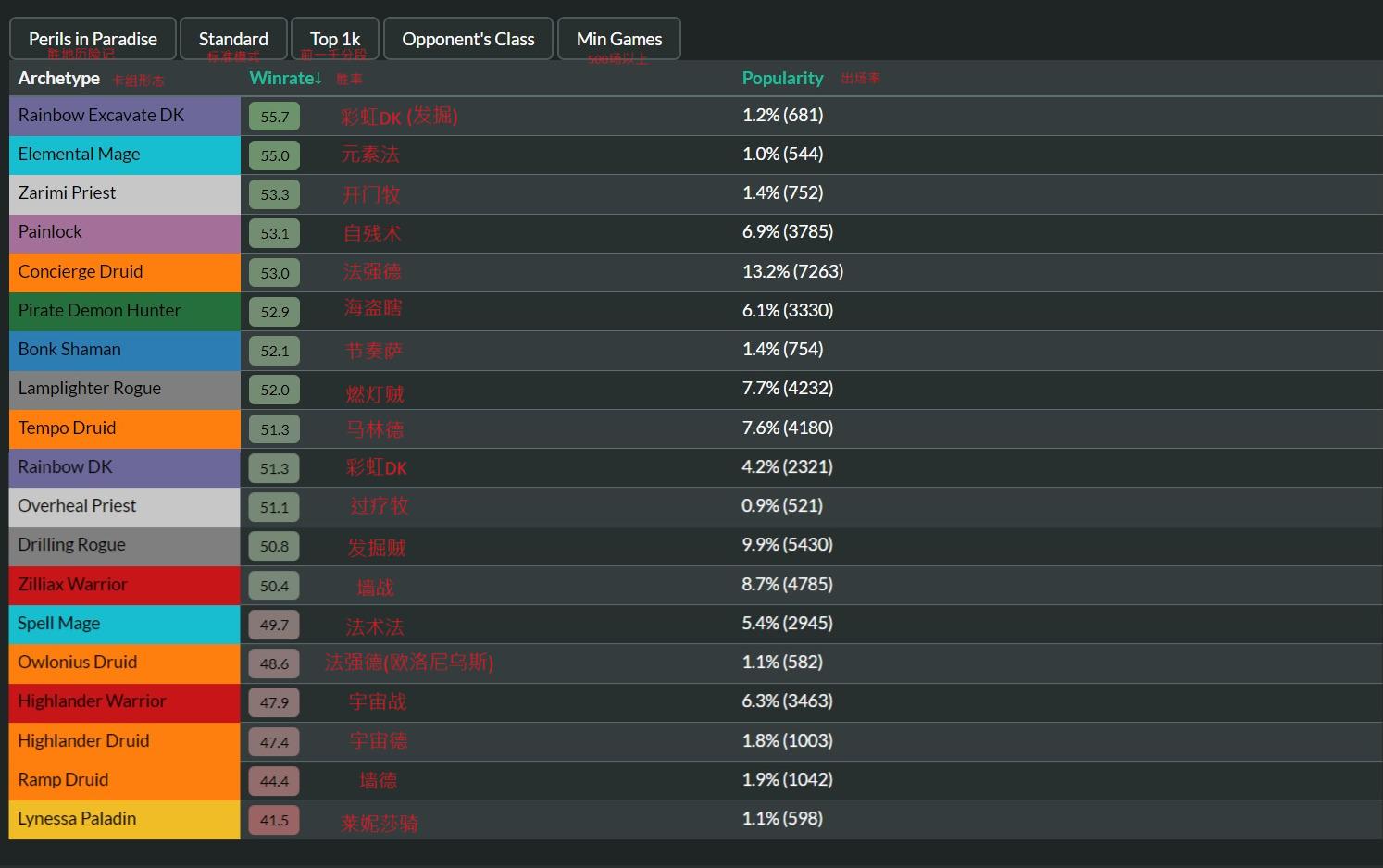The height and width of the screenshot is (868, 1383).
Task: Click the 50.4 winrate badge
Action: pos(274,586)
